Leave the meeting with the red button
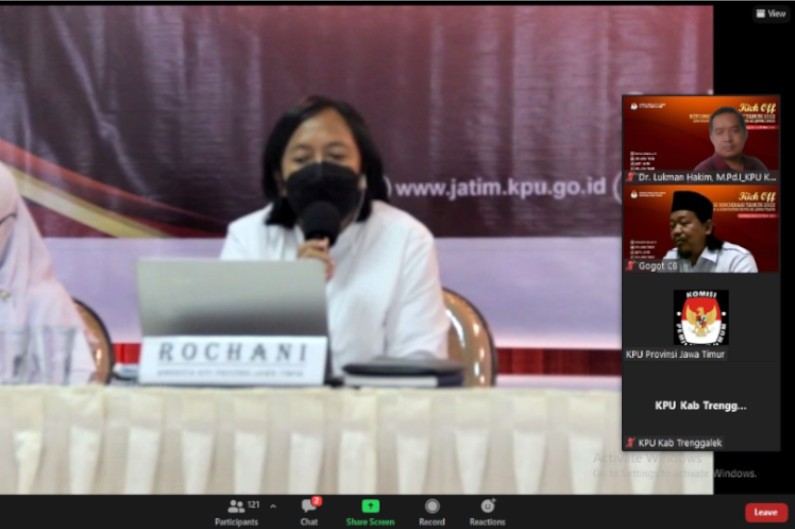The width and height of the screenshot is (795, 529). pos(765,512)
